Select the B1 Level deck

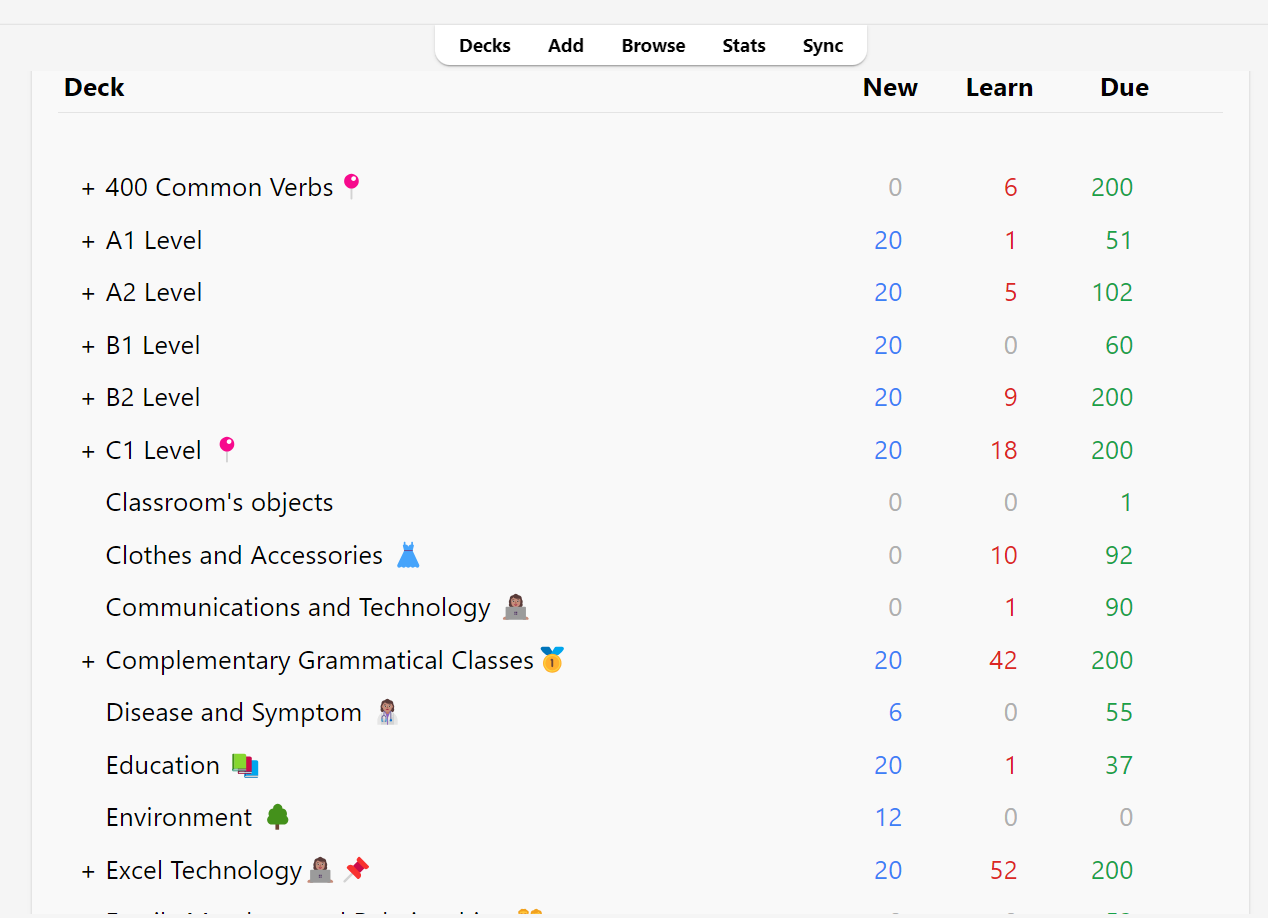(x=153, y=345)
